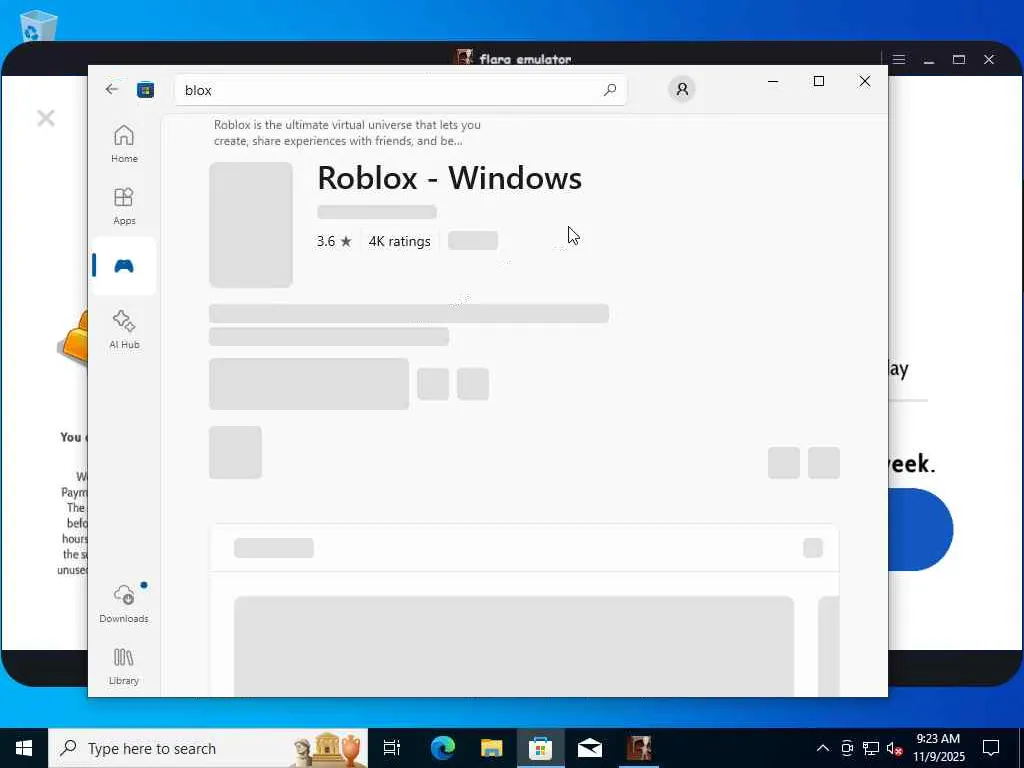Viewport: 1024px width, 768px height.
Task: Go back in Microsoft Store
Action: coord(112,89)
